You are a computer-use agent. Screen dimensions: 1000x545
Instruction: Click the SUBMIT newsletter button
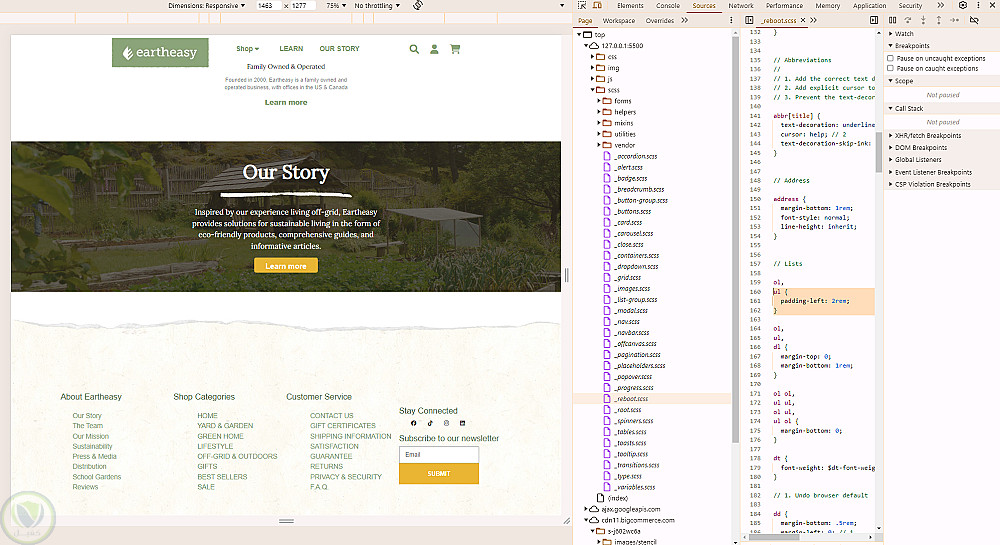[x=439, y=474]
